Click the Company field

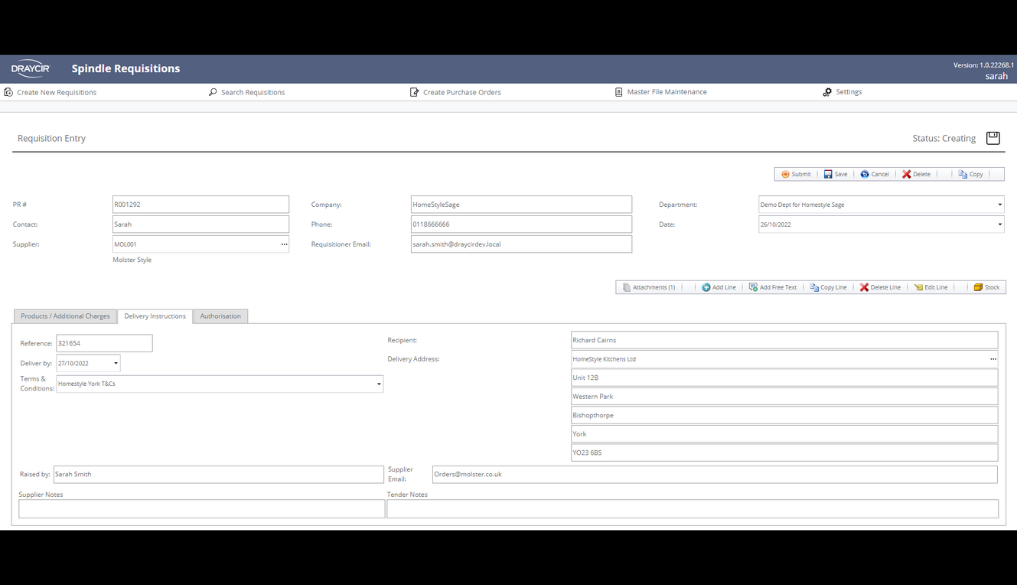click(x=521, y=204)
